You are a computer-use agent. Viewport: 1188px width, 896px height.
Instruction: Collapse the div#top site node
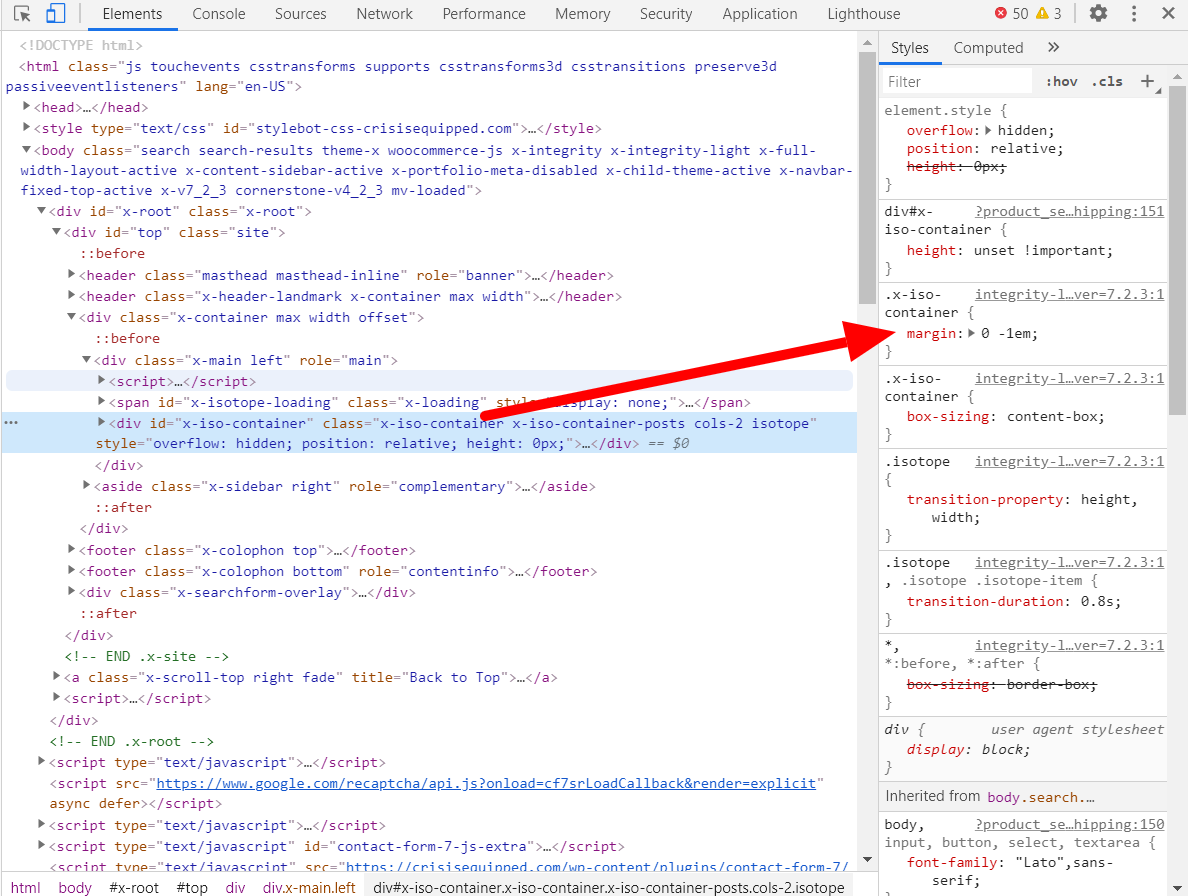pyautogui.click(x=56, y=232)
